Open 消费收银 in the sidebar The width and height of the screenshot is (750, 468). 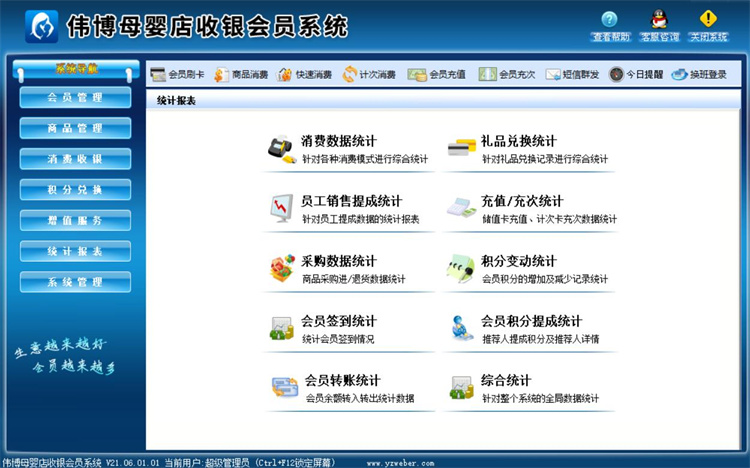[75, 159]
